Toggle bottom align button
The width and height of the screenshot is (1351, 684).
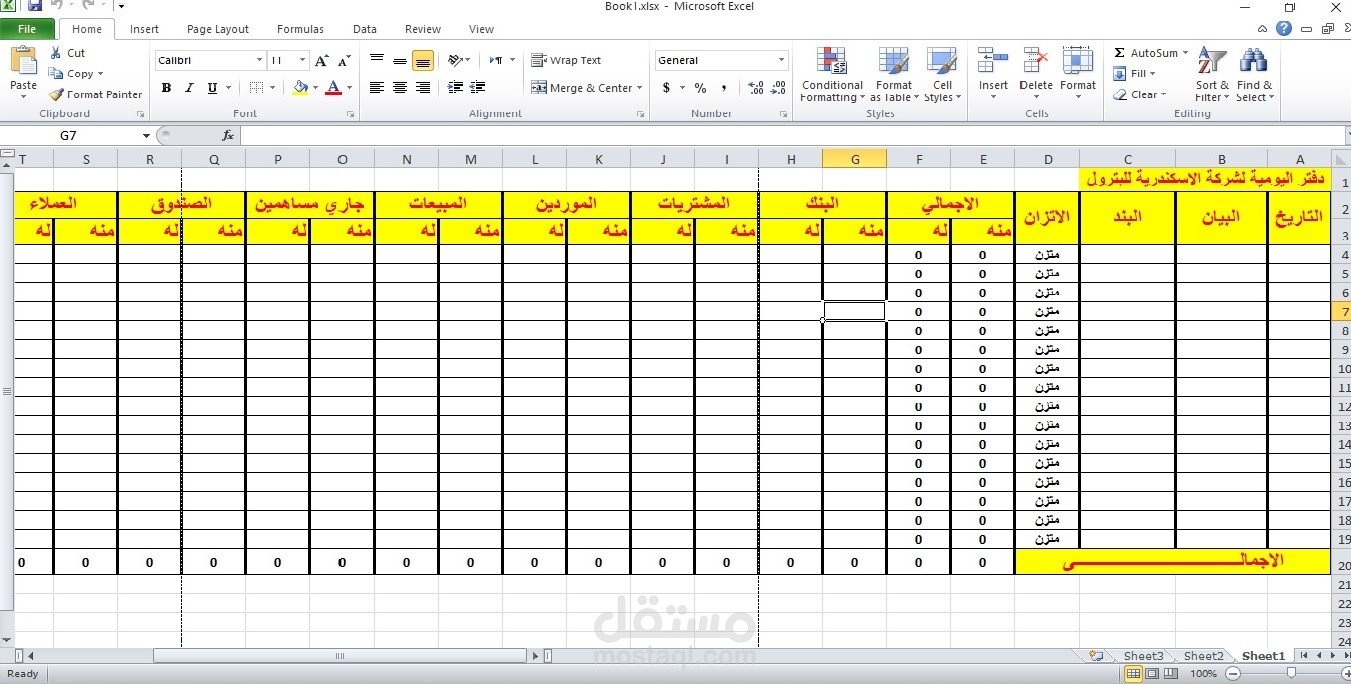pos(423,61)
